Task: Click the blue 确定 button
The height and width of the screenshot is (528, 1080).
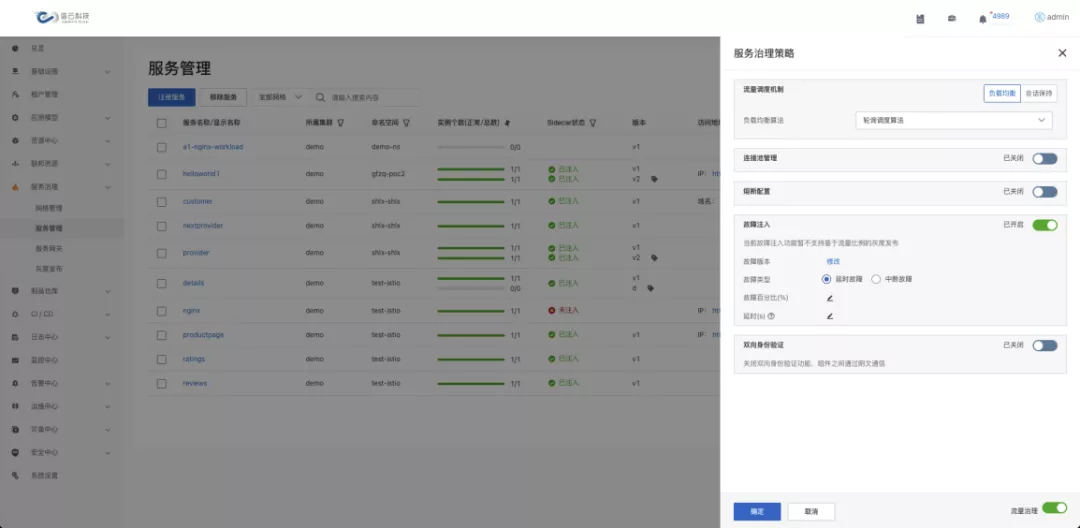Action: (757, 511)
